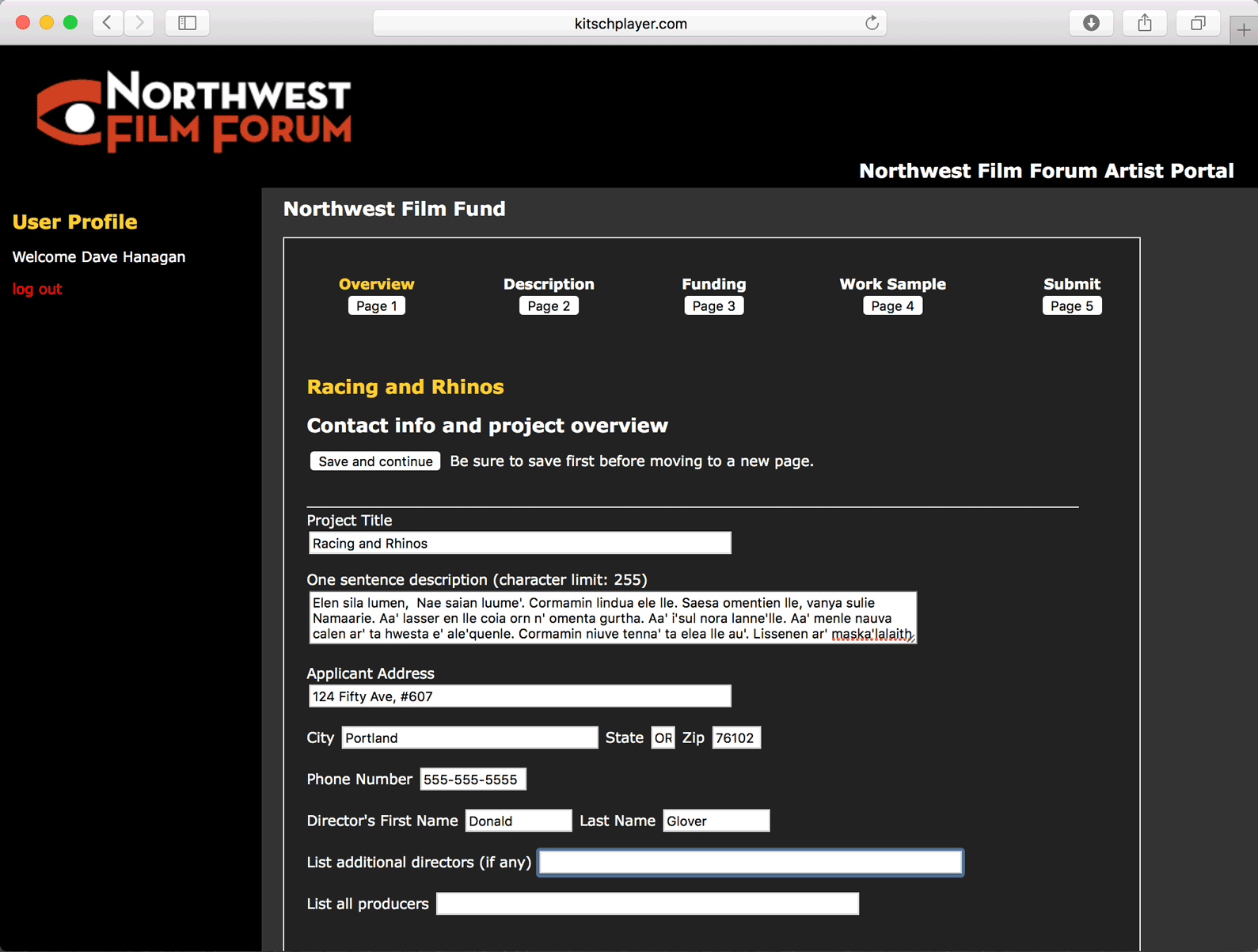Image resolution: width=1258 pixels, height=952 pixels.
Task: Open the Page 3 Funding button
Action: point(713,306)
